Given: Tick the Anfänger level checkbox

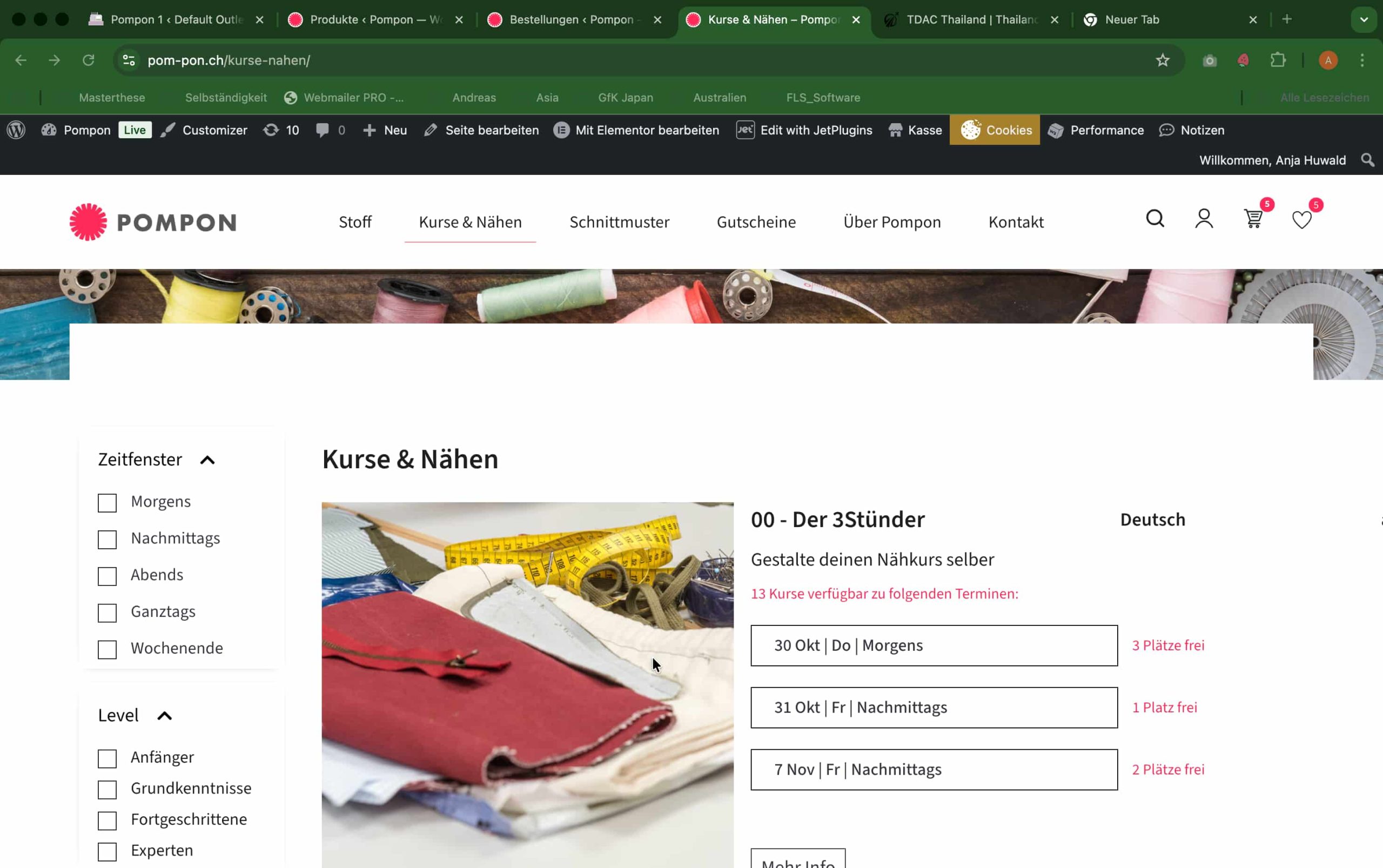Looking at the screenshot, I should point(108,758).
